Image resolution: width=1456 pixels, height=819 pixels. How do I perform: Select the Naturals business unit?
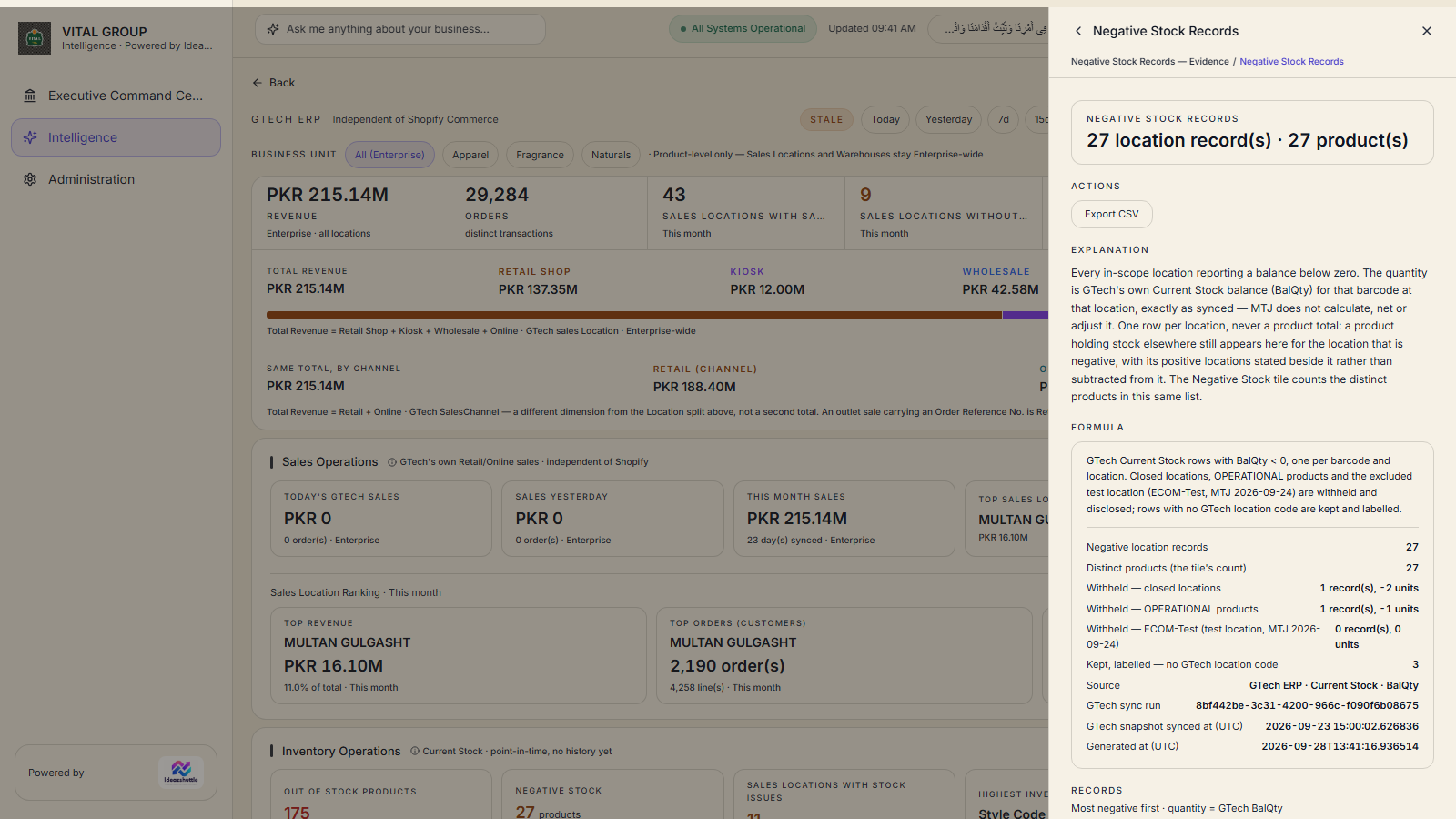[x=611, y=155]
